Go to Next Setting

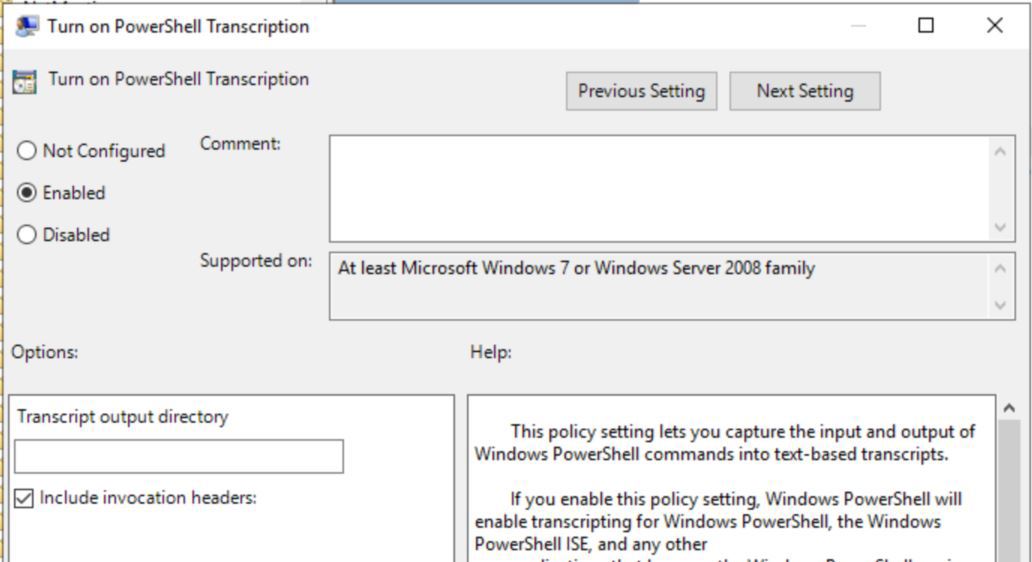coord(804,91)
